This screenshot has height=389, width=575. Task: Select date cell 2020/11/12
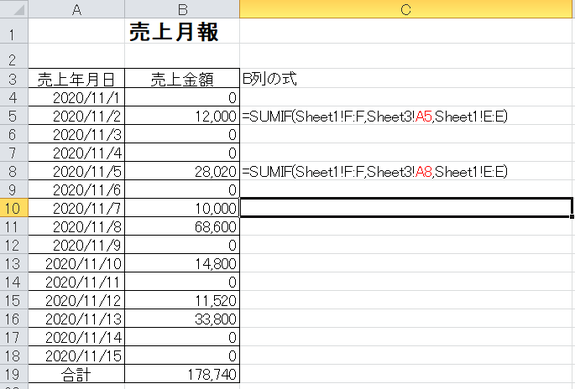[77, 300]
